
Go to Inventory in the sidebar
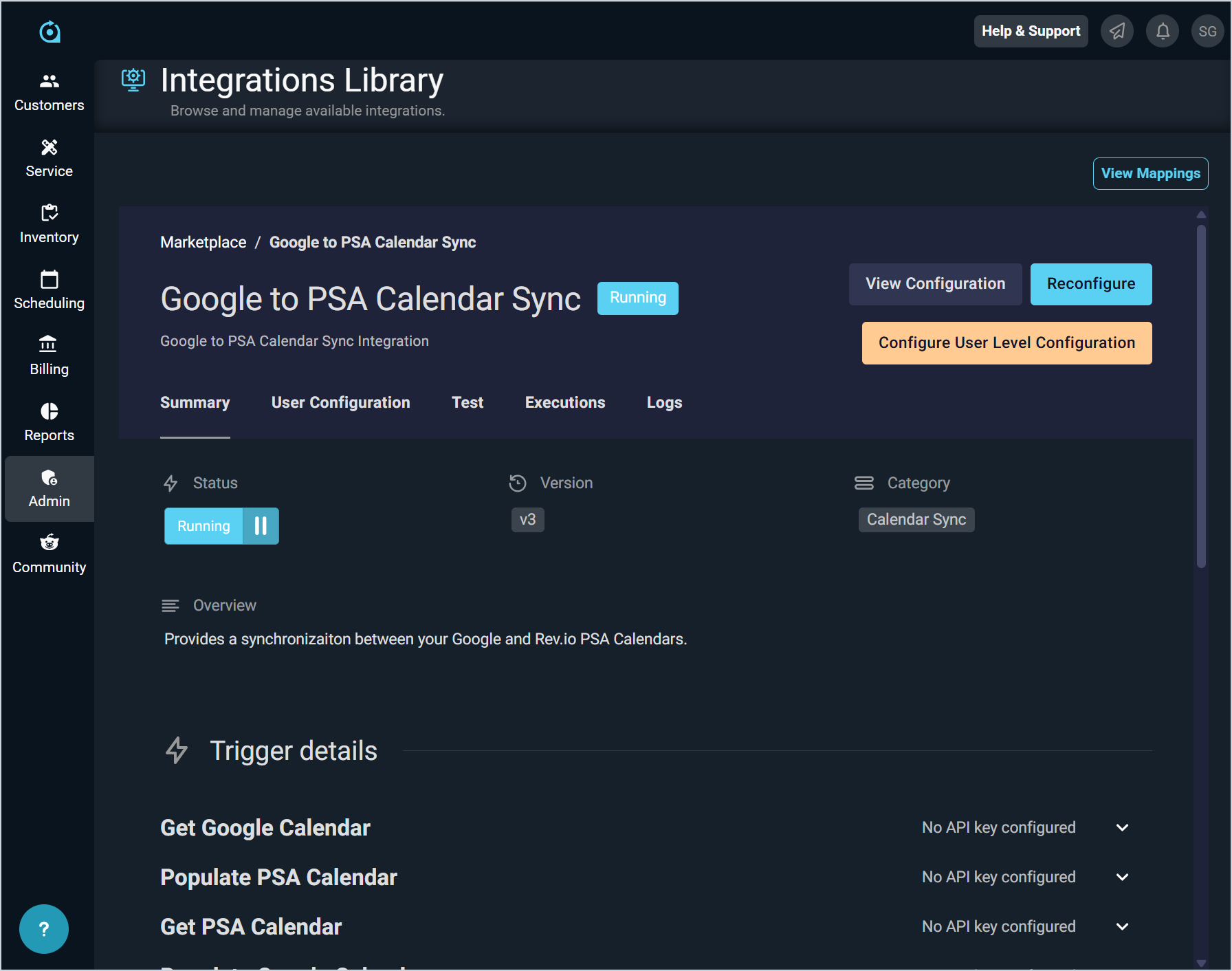(x=49, y=224)
